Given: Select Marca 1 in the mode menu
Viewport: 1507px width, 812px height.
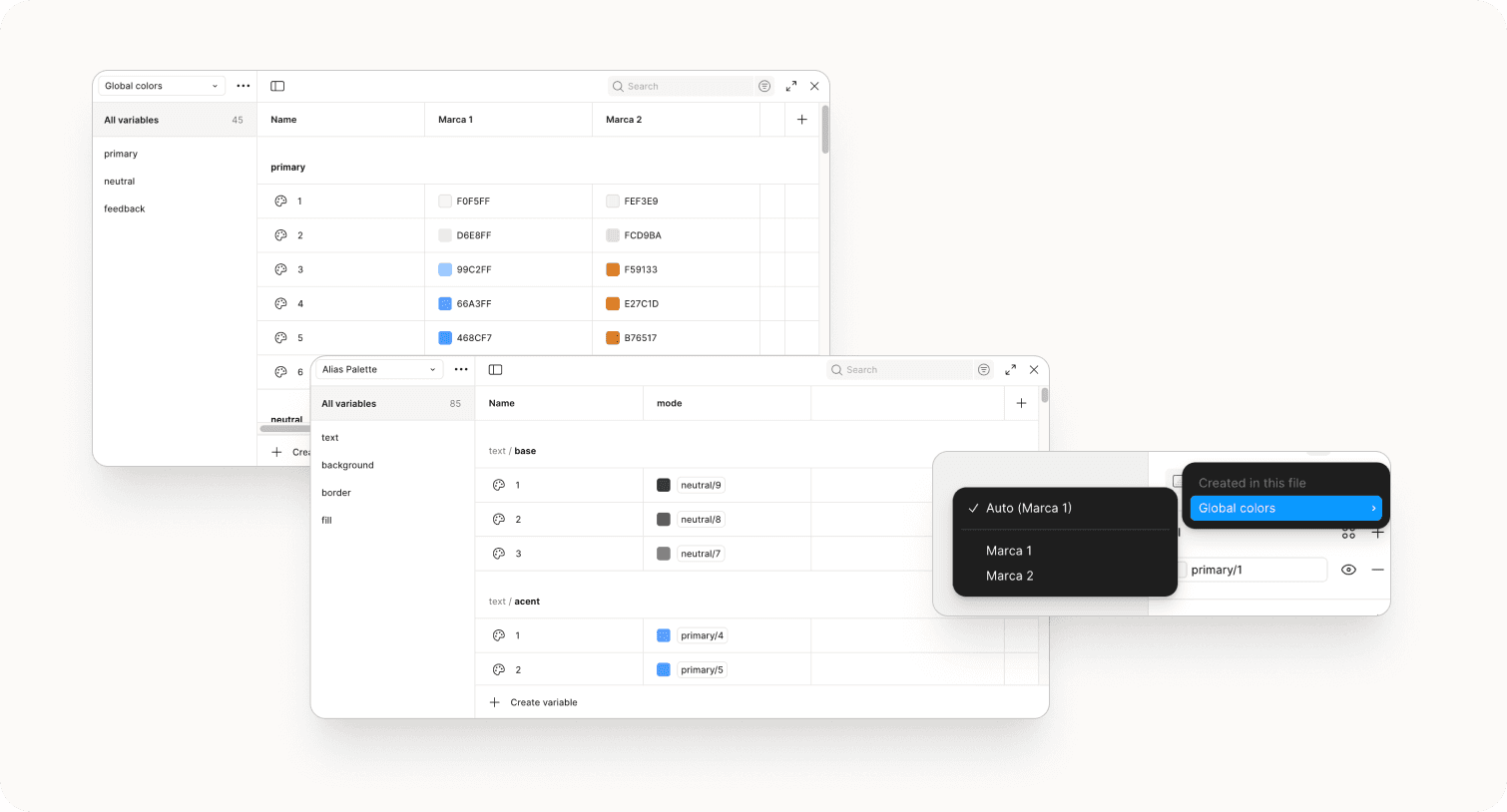Looking at the screenshot, I should (1065, 551).
